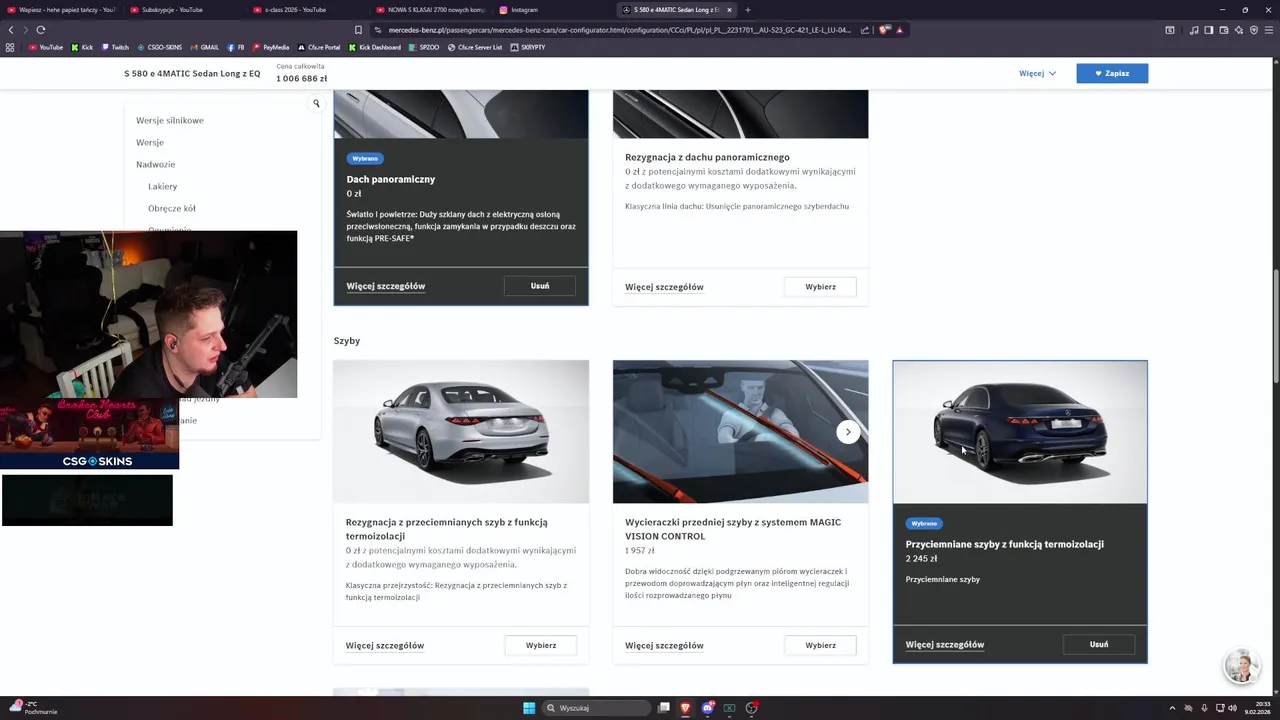Click the Windows taskbar search box

point(598,708)
